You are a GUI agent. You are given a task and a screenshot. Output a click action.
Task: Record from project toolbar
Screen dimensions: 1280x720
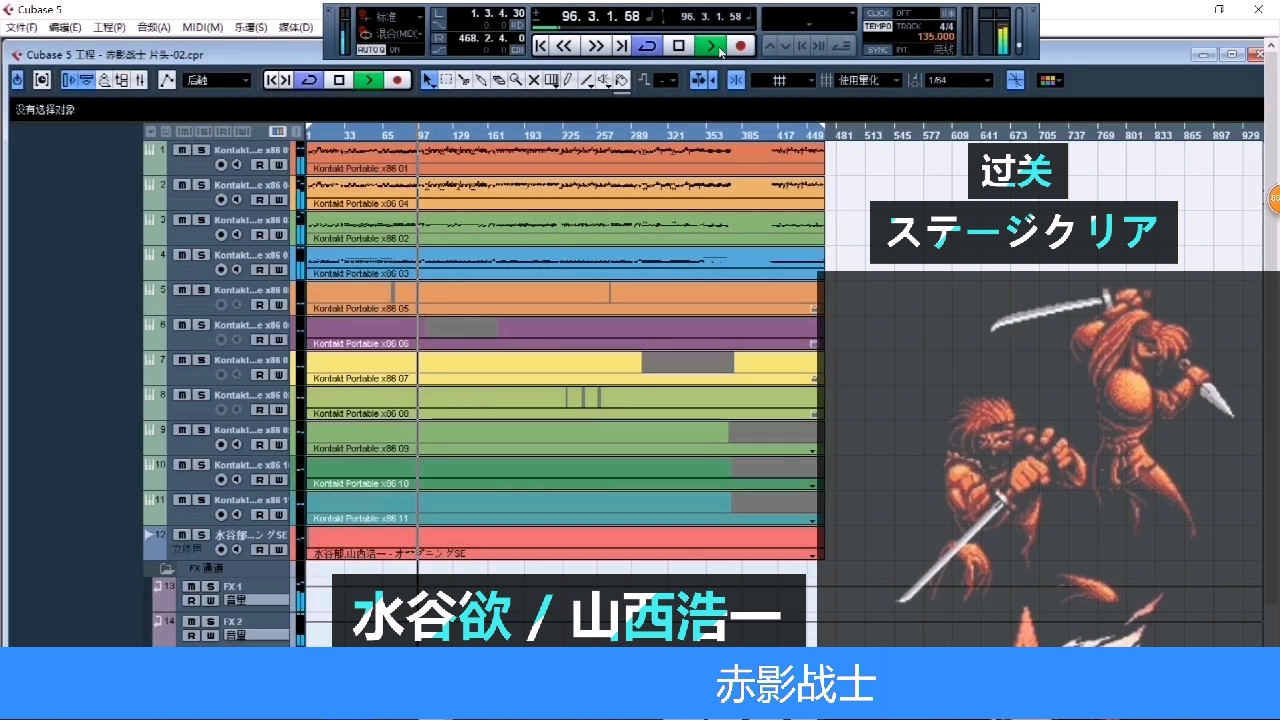397,80
